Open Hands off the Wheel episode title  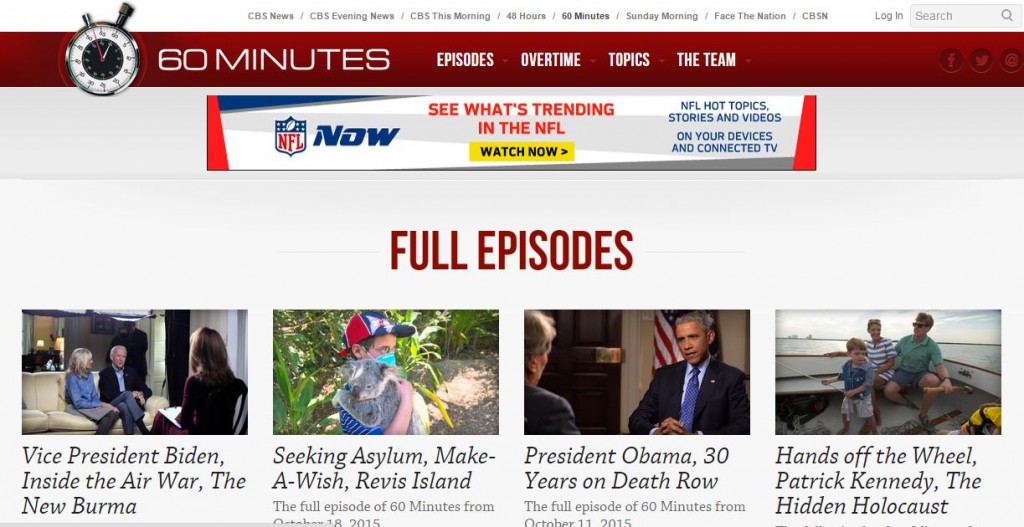click(878, 481)
